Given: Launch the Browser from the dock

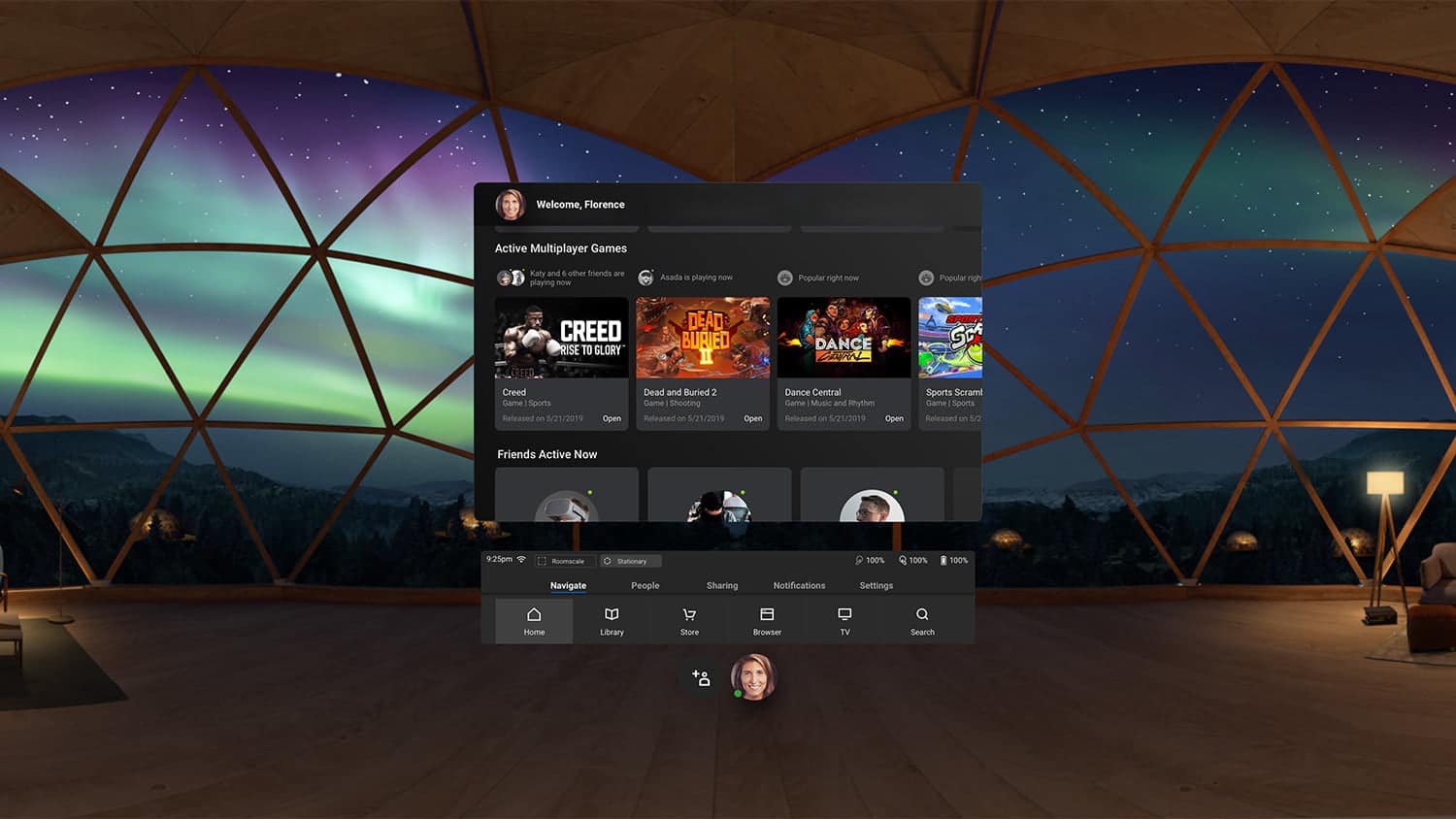Looking at the screenshot, I should 767,621.
